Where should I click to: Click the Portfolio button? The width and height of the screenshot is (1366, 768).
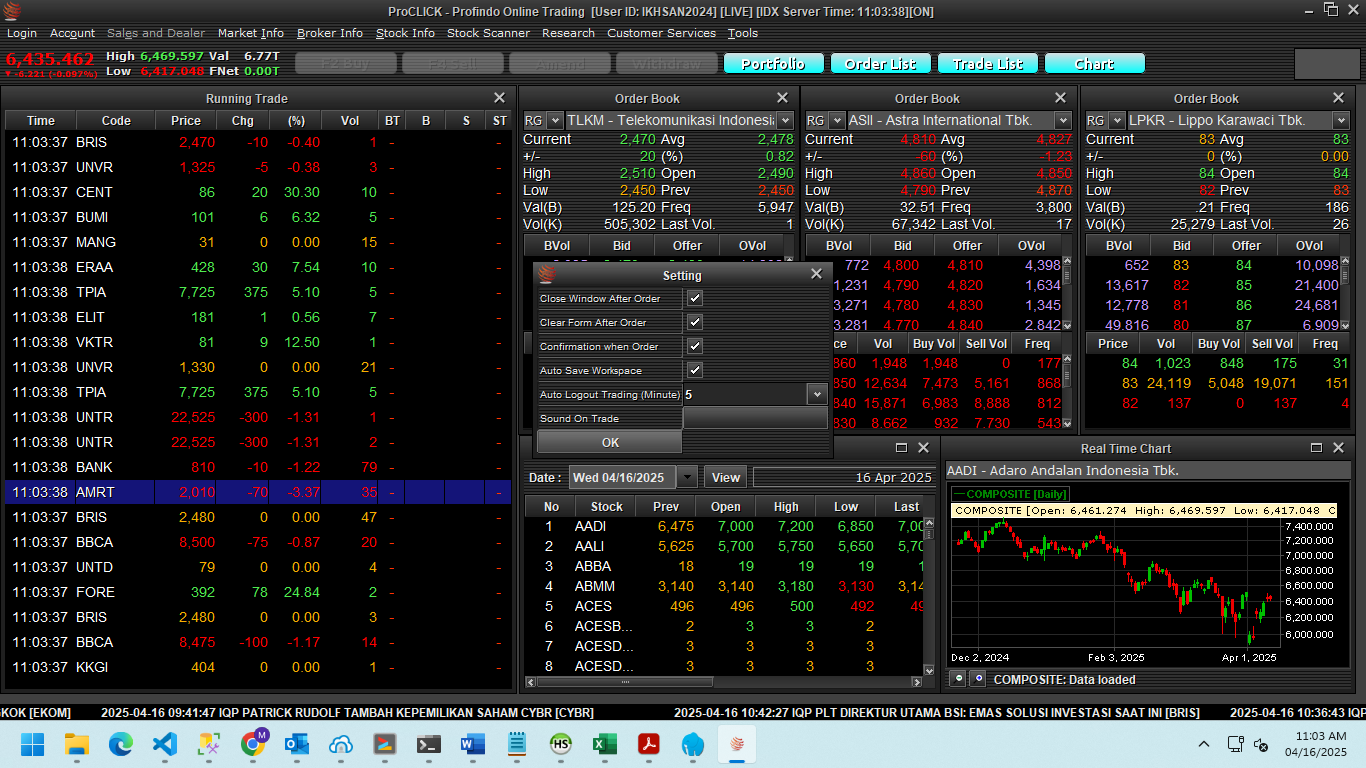pos(773,64)
